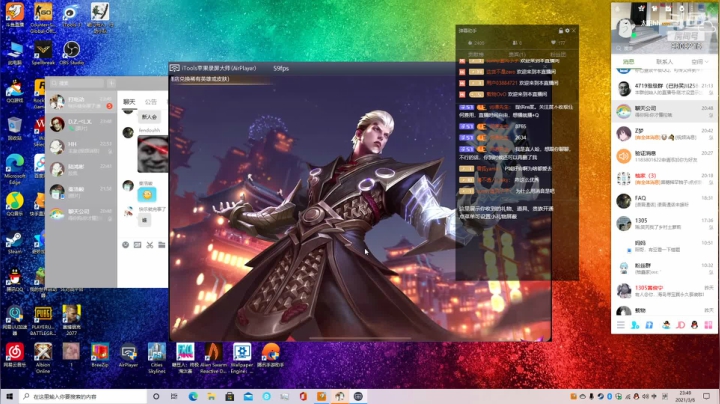The width and height of the screenshot is (720, 404).
Task: Open the 1305 conversation in QQ list
Action: click(664, 224)
